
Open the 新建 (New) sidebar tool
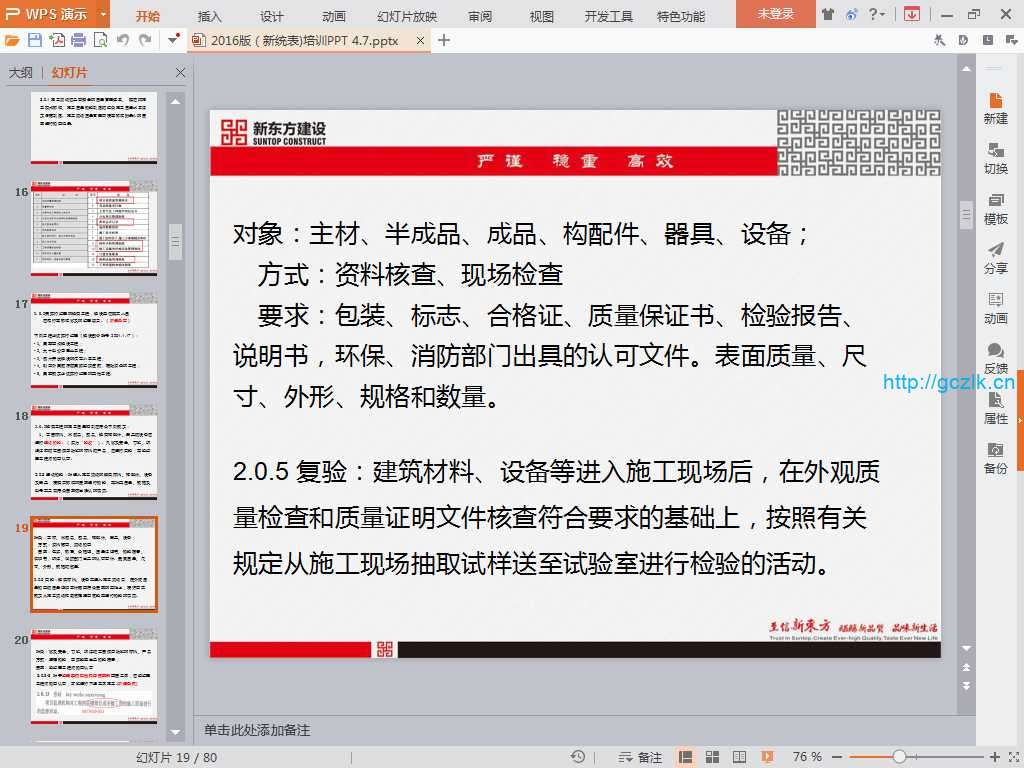point(995,108)
